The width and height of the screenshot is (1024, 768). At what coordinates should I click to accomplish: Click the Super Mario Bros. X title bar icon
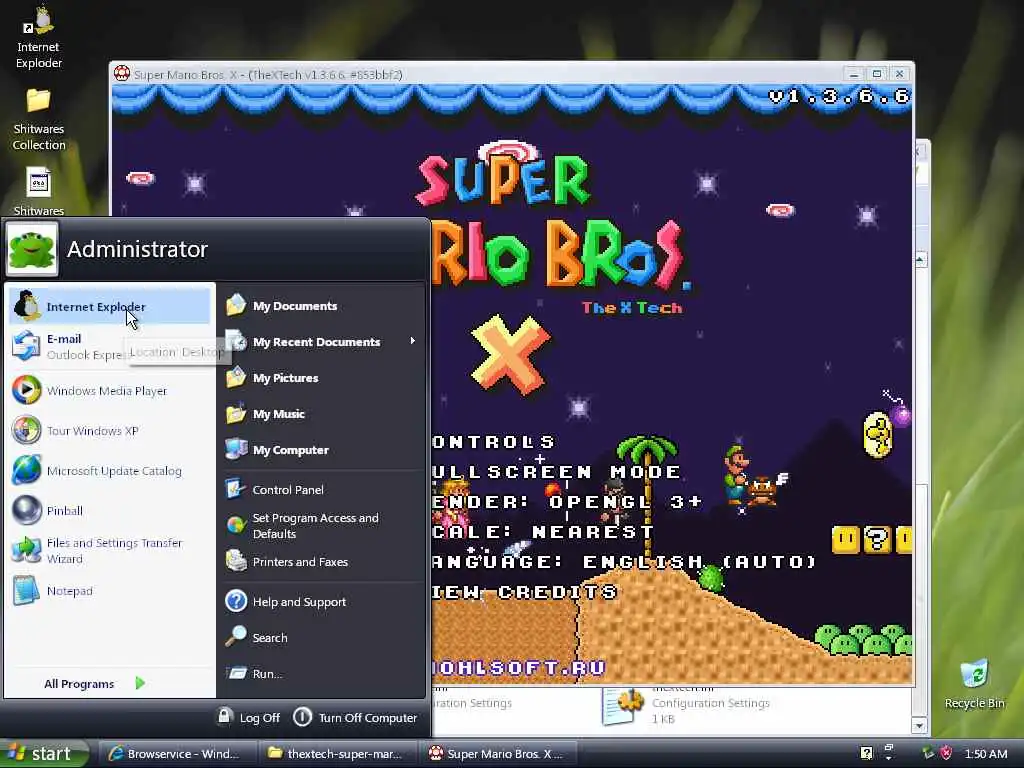coord(121,74)
